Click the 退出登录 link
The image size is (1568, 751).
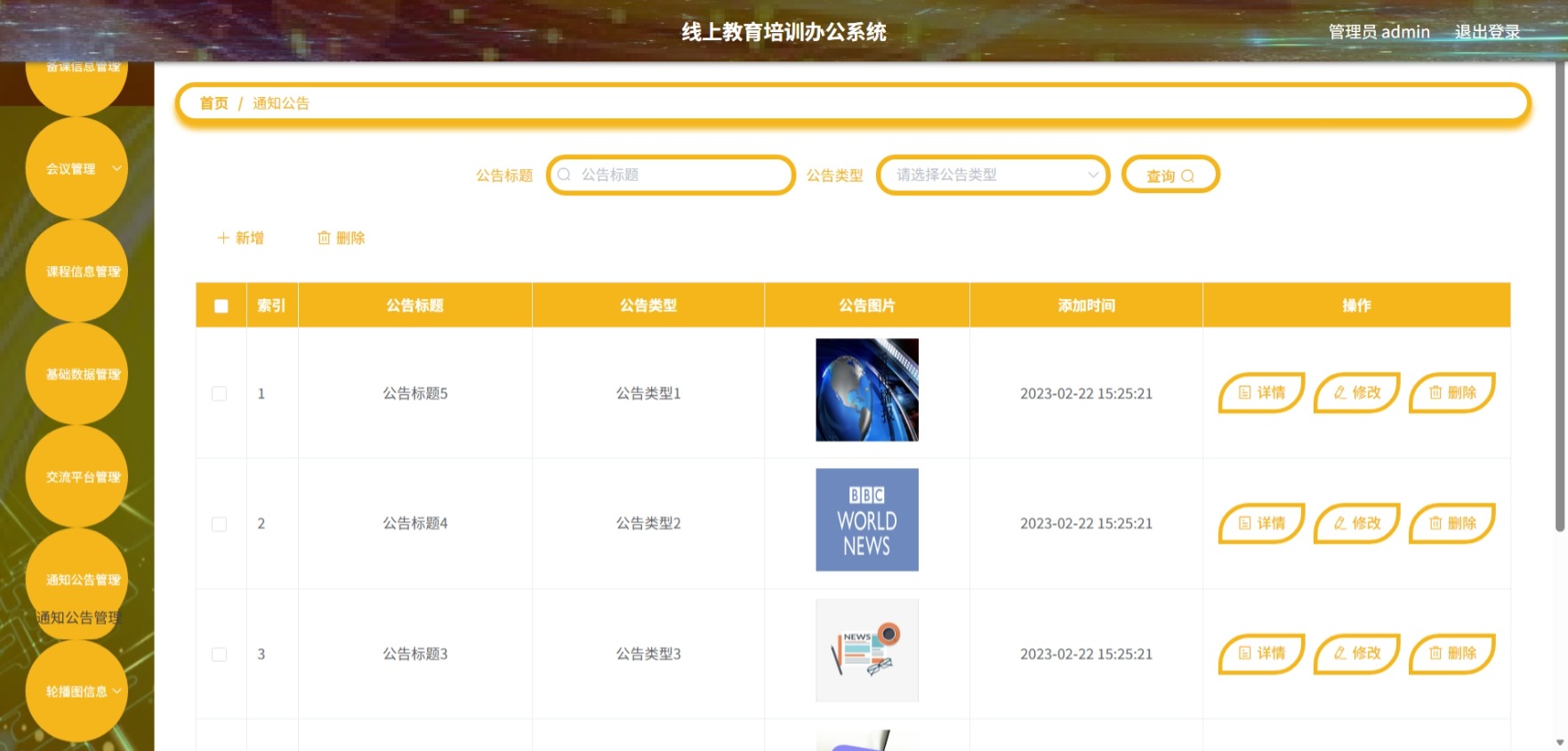[x=1487, y=32]
